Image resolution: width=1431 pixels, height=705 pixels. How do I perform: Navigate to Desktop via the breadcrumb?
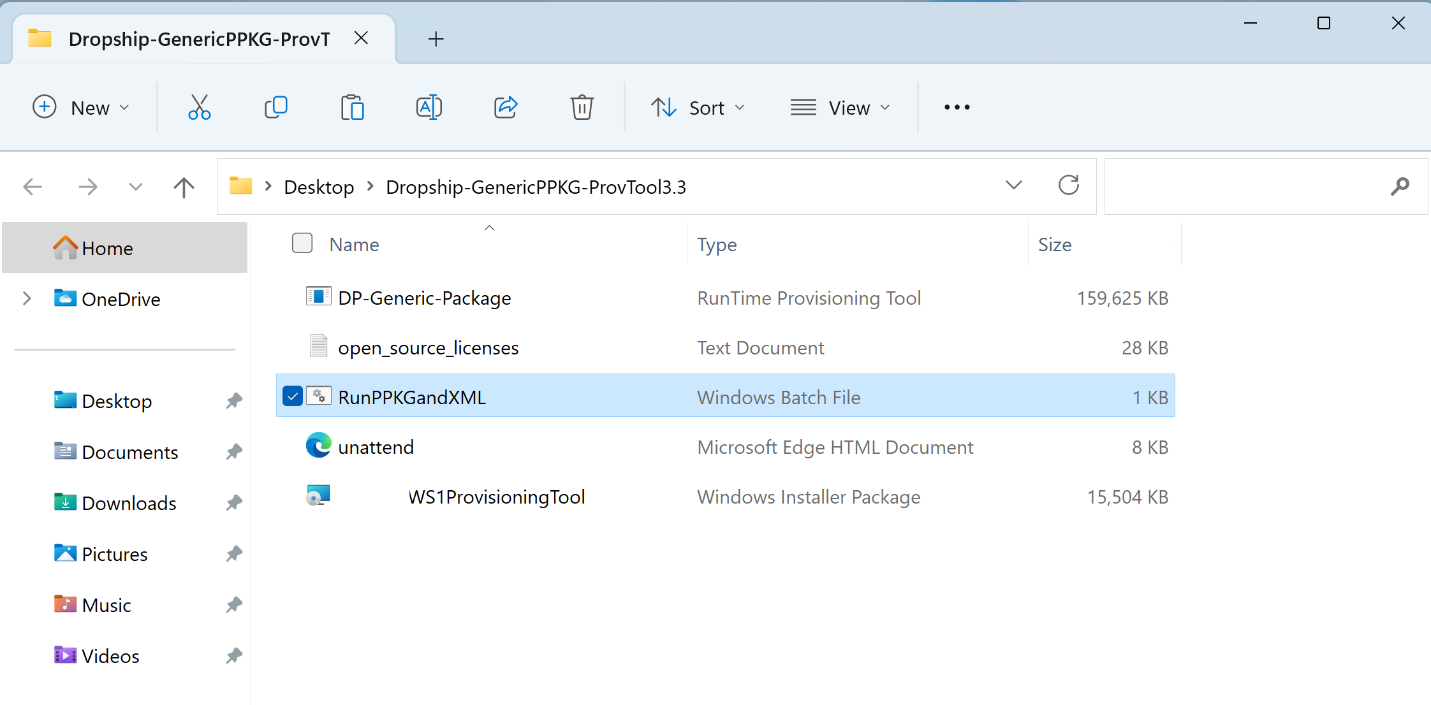(x=319, y=186)
